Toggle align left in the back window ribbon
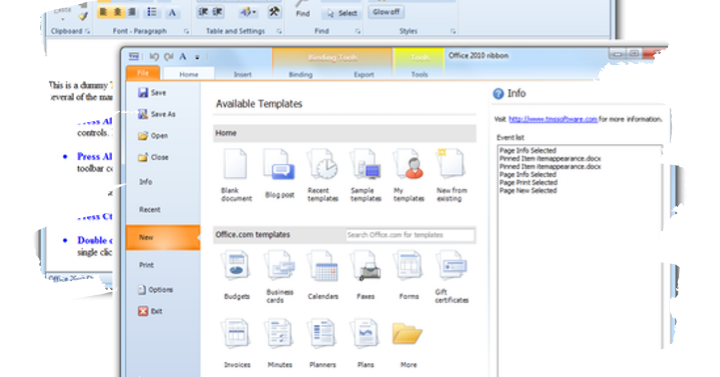 click(x=103, y=12)
